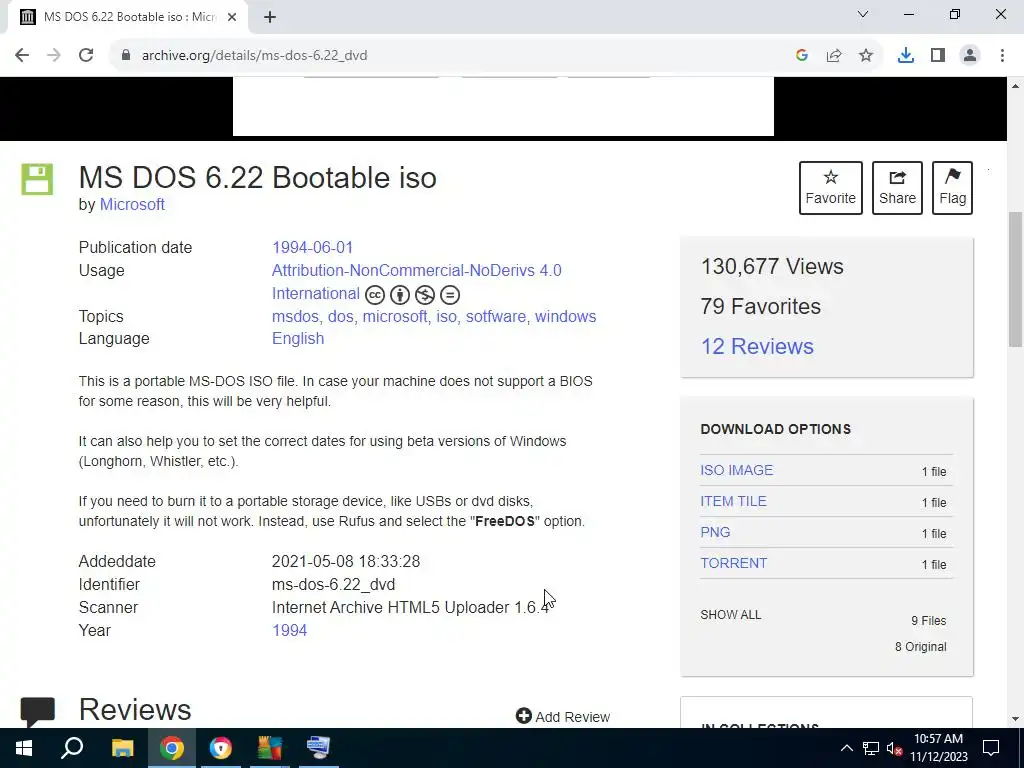Open the iso topic link
This screenshot has height=768, width=1024.
pos(447,316)
